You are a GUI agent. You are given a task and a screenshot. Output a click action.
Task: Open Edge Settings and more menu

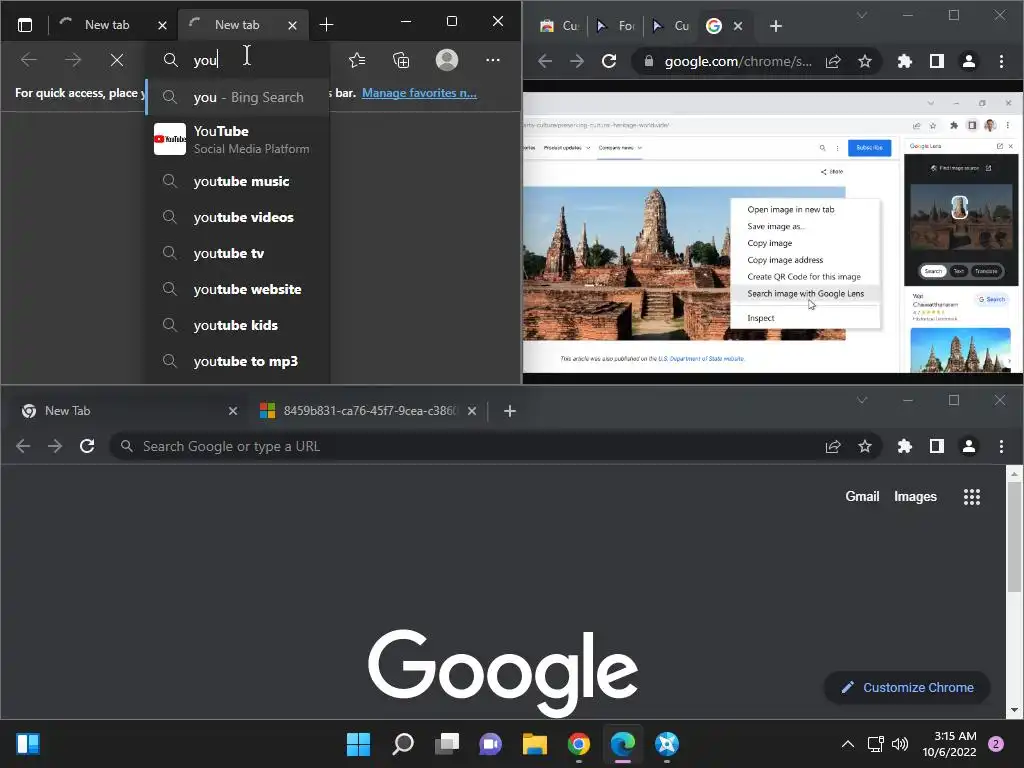[x=493, y=60]
